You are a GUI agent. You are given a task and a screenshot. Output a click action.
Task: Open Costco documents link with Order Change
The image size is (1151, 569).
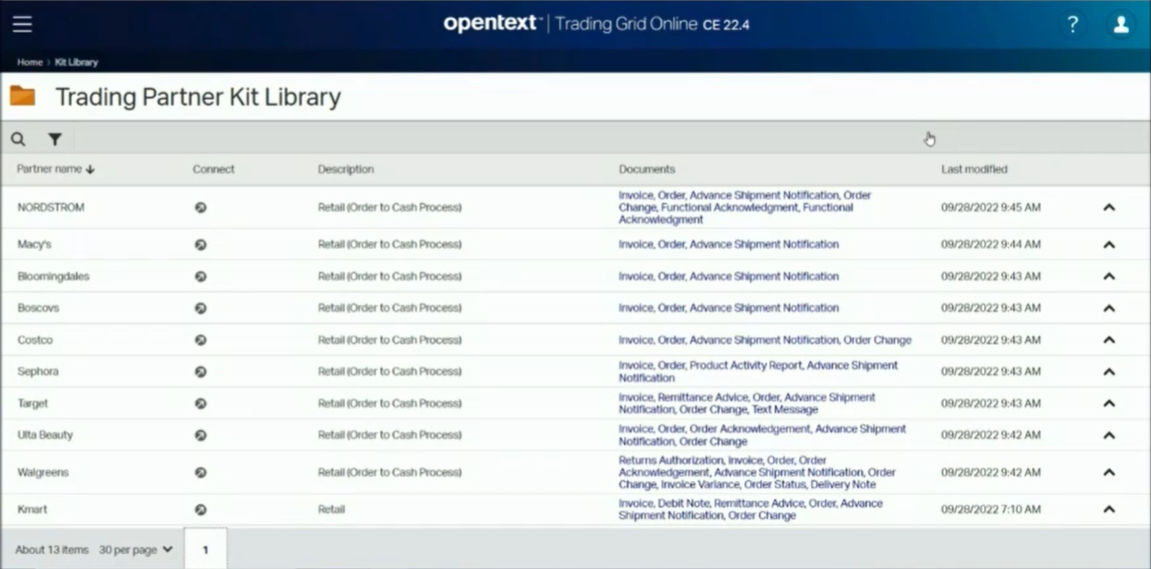click(765, 340)
